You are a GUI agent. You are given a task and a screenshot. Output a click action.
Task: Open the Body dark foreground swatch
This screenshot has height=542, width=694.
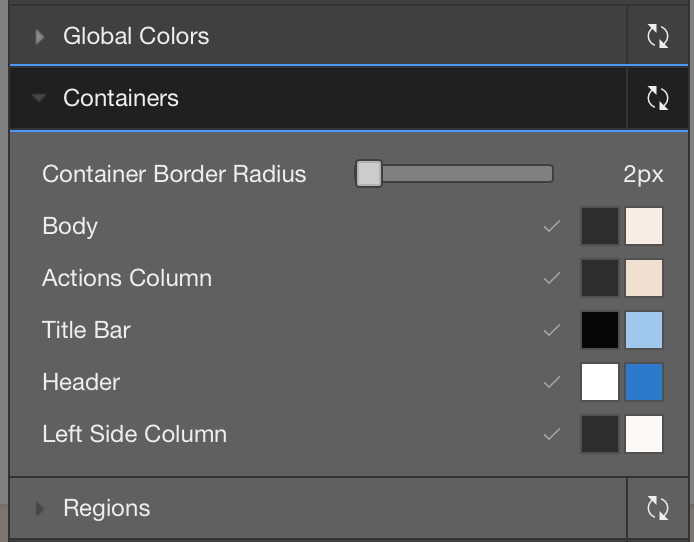point(600,226)
